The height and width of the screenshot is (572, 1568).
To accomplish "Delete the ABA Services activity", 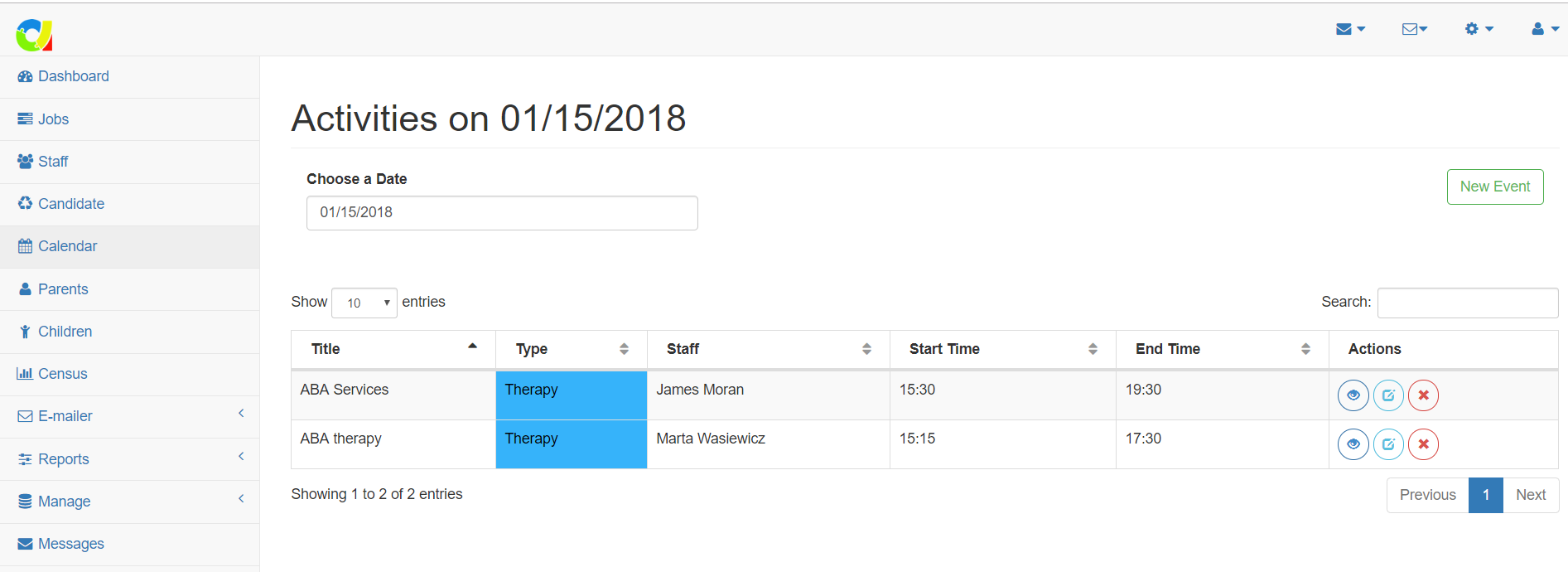I will [x=1423, y=395].
